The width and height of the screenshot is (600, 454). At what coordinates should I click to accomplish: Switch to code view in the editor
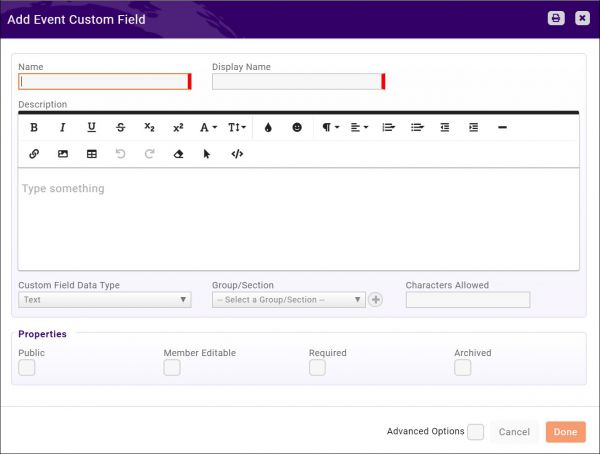tap(237, 154)
